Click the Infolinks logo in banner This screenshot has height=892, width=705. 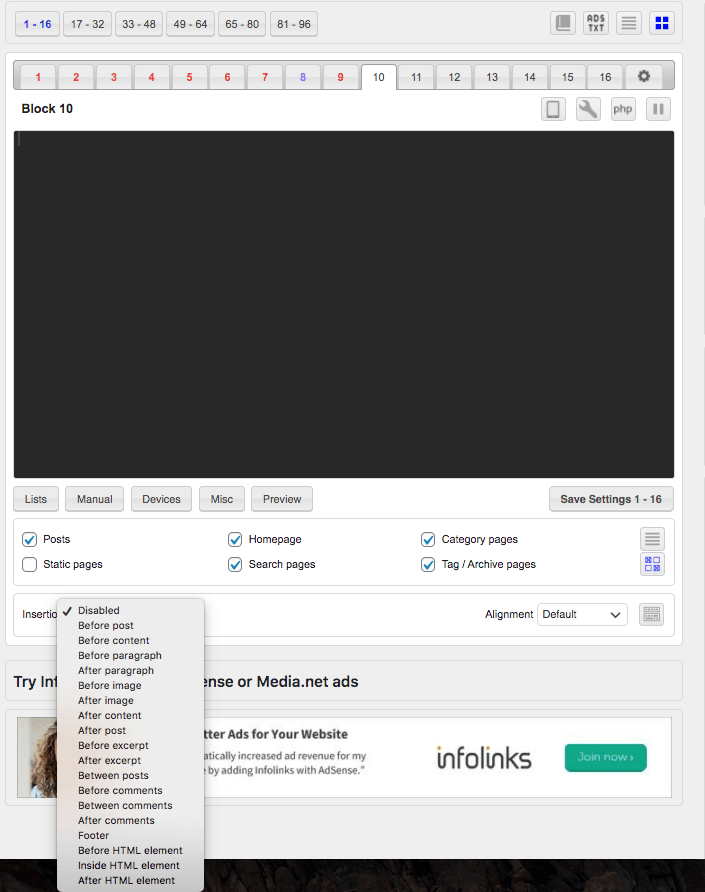[484, 758]
